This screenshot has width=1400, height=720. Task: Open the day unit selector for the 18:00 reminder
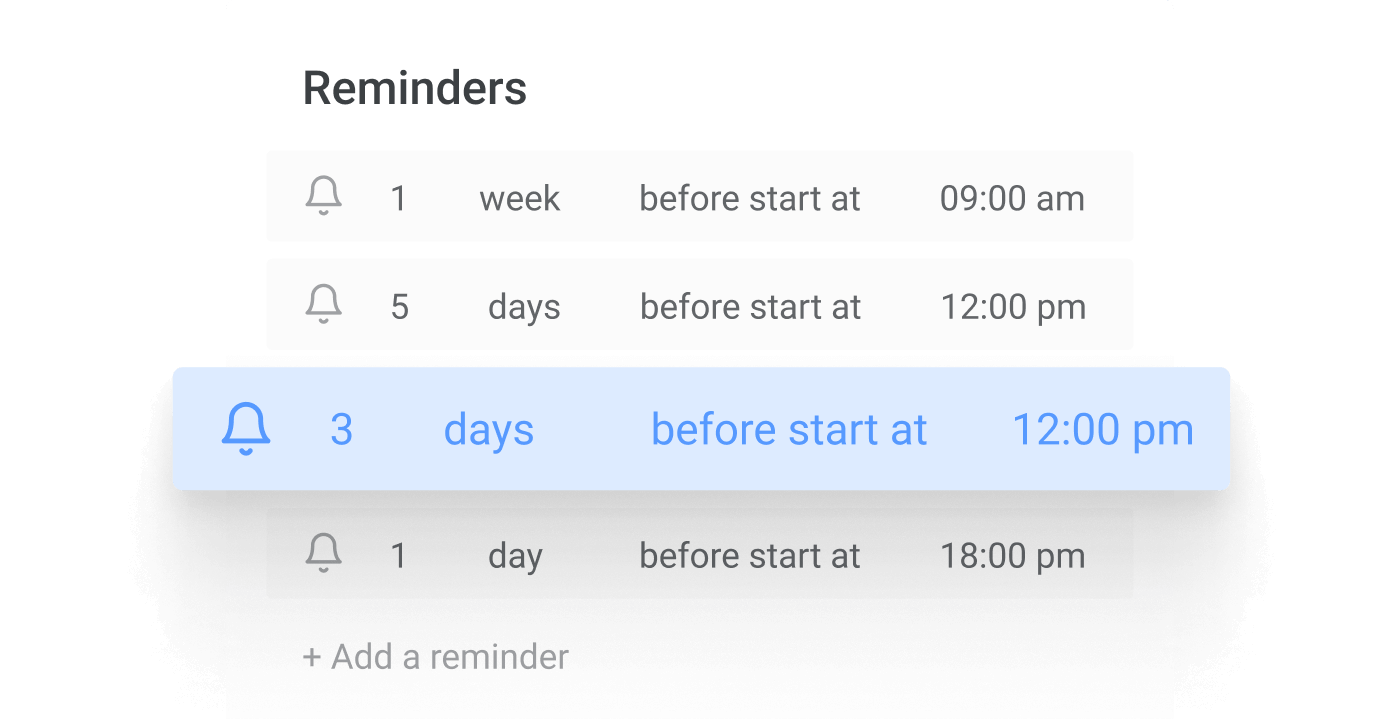click(x=516, y=555)
